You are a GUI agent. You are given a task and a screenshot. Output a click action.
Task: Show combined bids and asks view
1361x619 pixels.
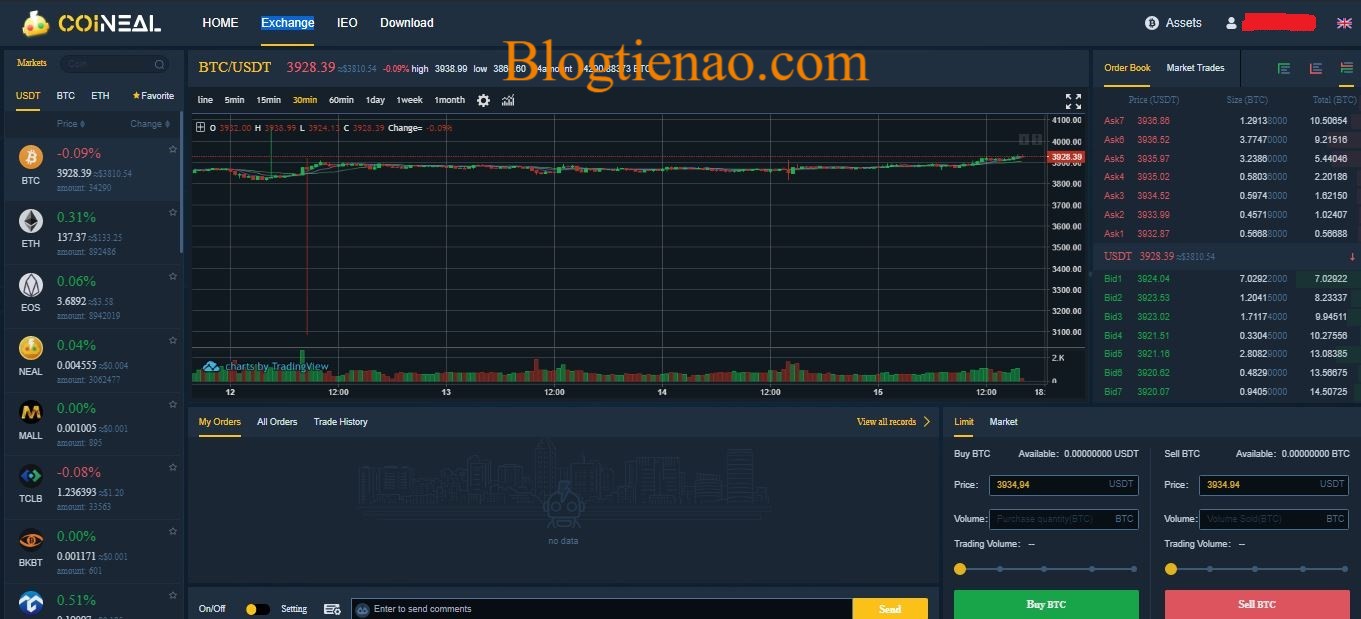(1346, 68)
